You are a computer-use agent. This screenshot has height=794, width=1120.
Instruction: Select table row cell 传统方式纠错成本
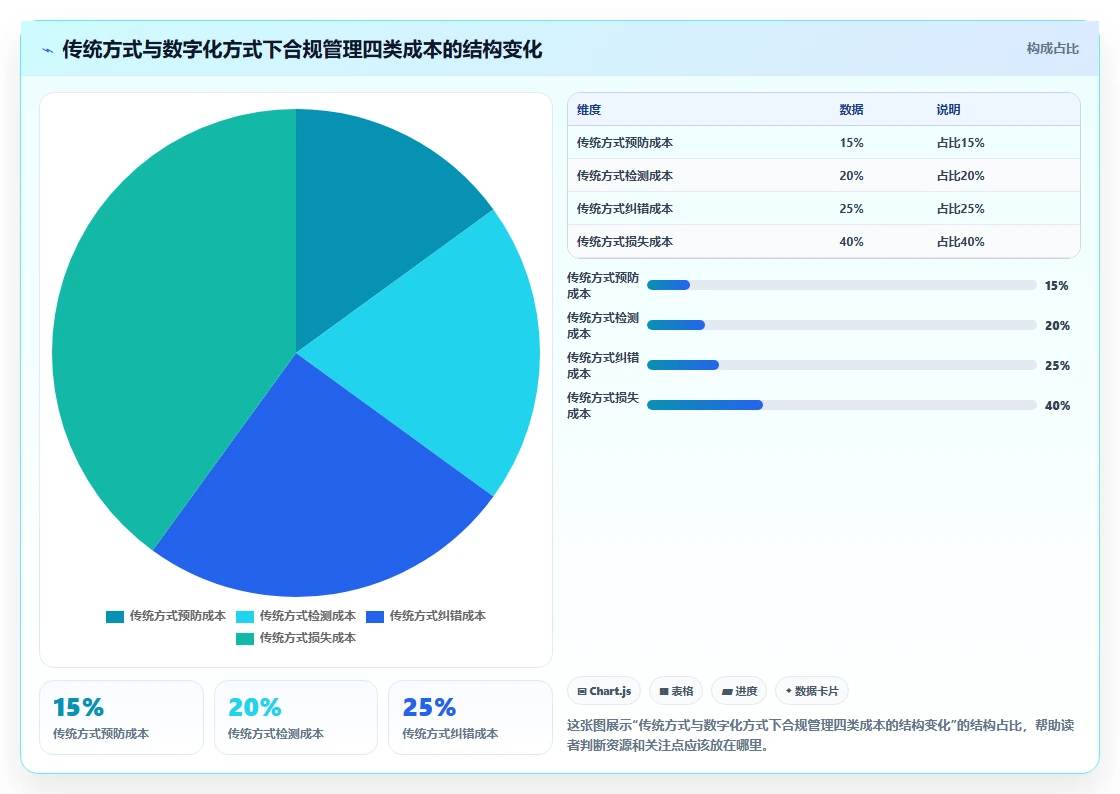[625, 208]
